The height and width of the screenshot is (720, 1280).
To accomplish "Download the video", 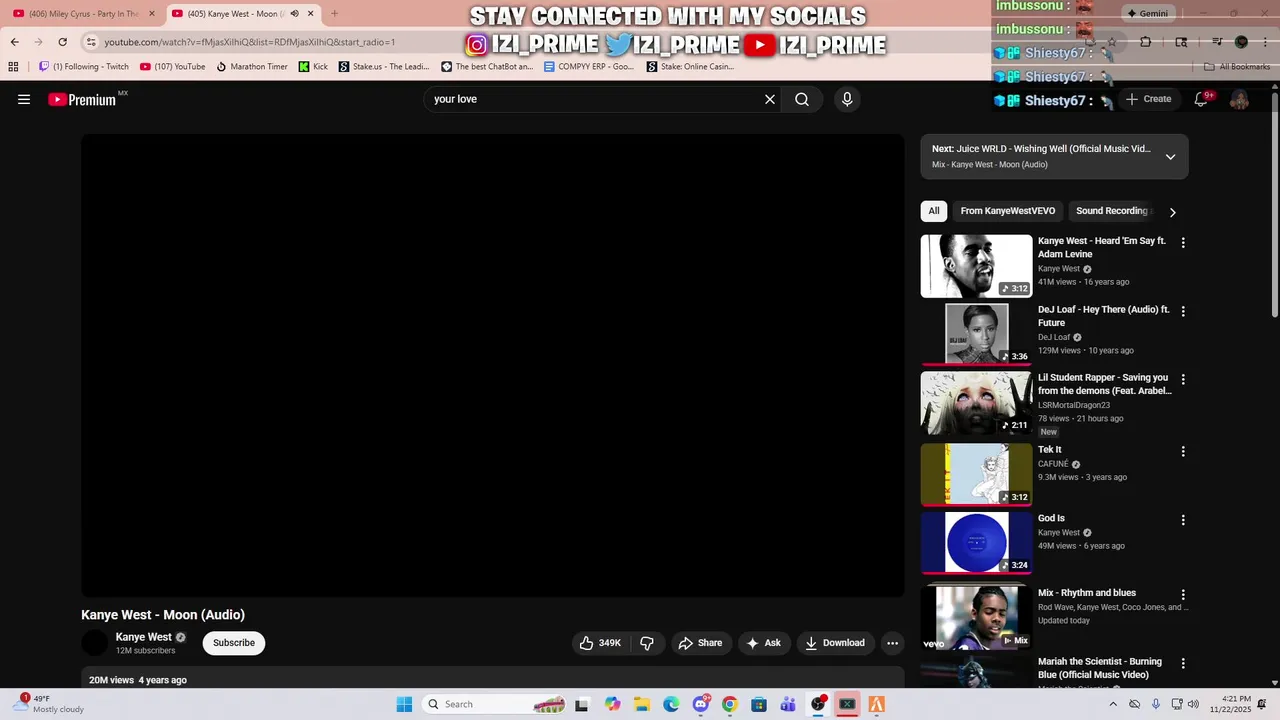I will click(x=835, y=643).
